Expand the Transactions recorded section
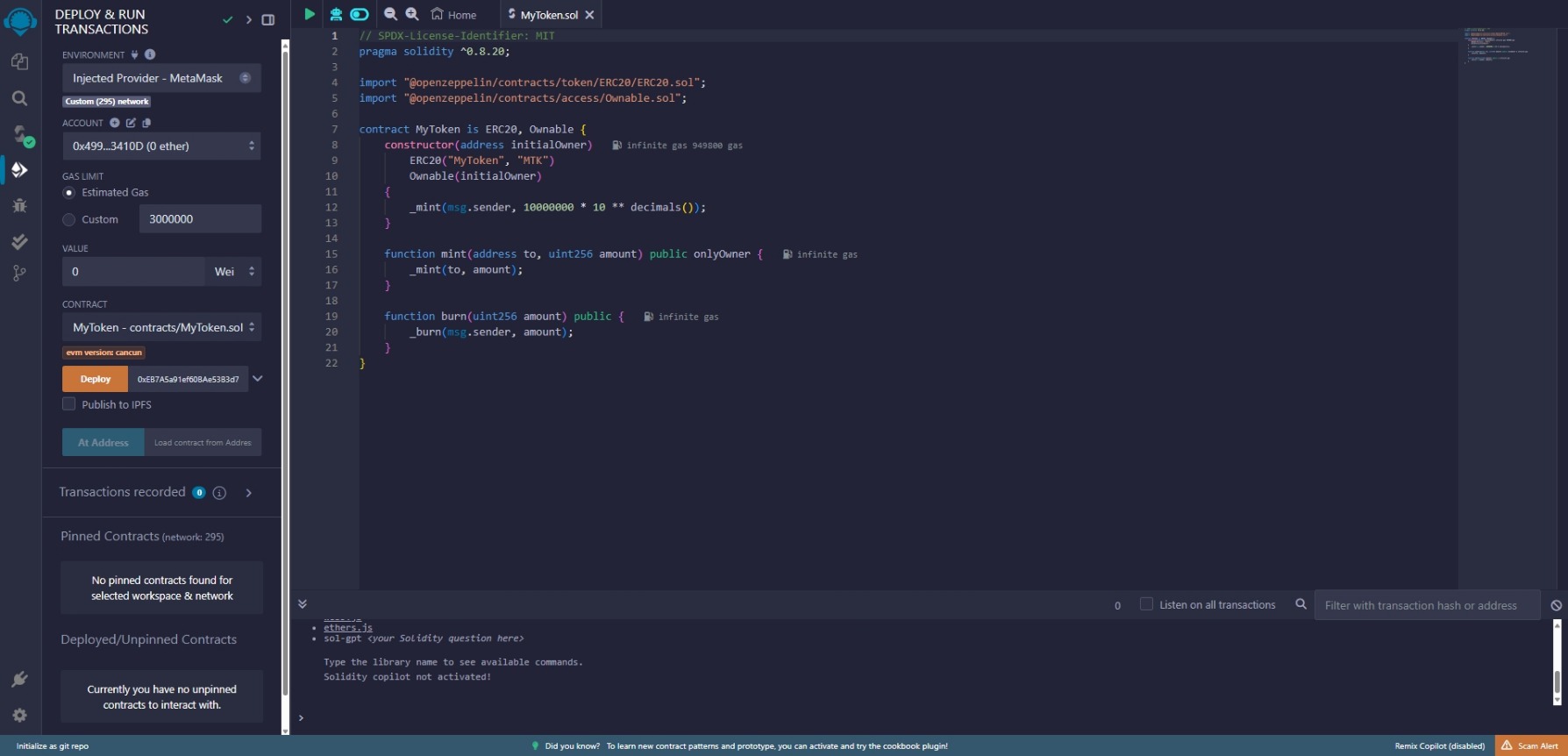The width and height of the screenshot is (1568, 756). click(249, 493)
